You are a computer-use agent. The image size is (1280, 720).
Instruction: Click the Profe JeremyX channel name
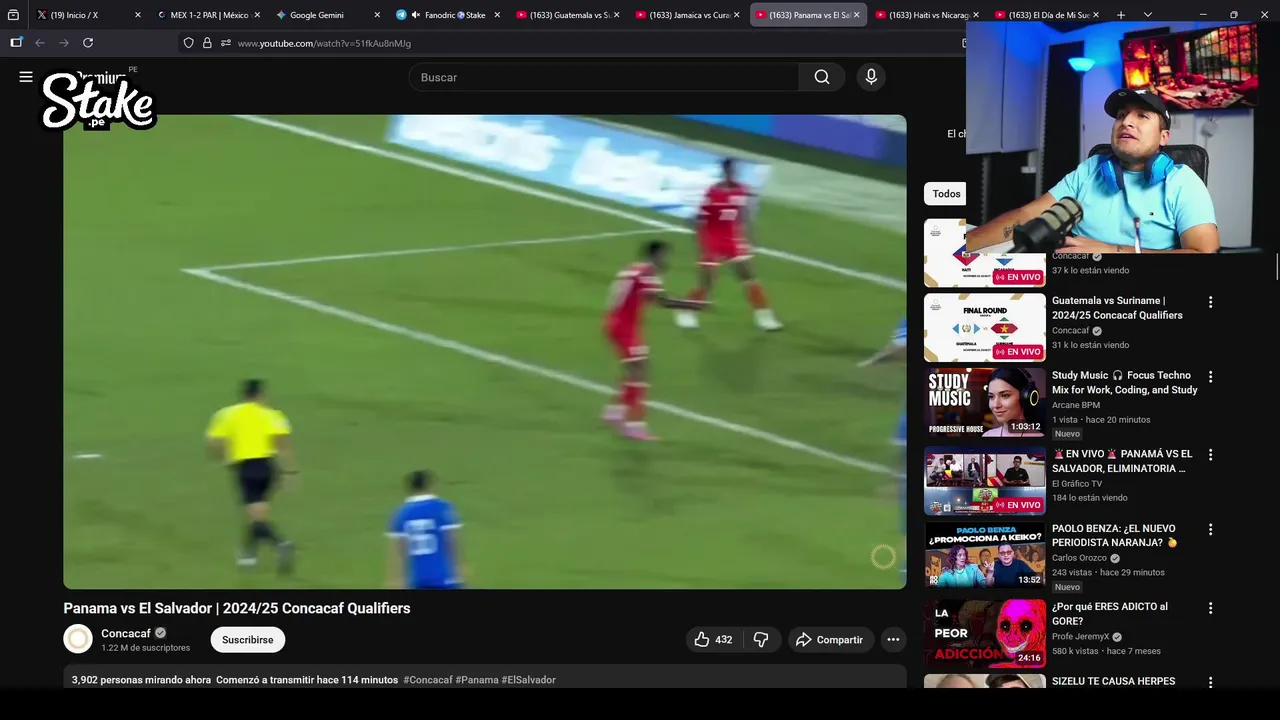pos(1080,636)
